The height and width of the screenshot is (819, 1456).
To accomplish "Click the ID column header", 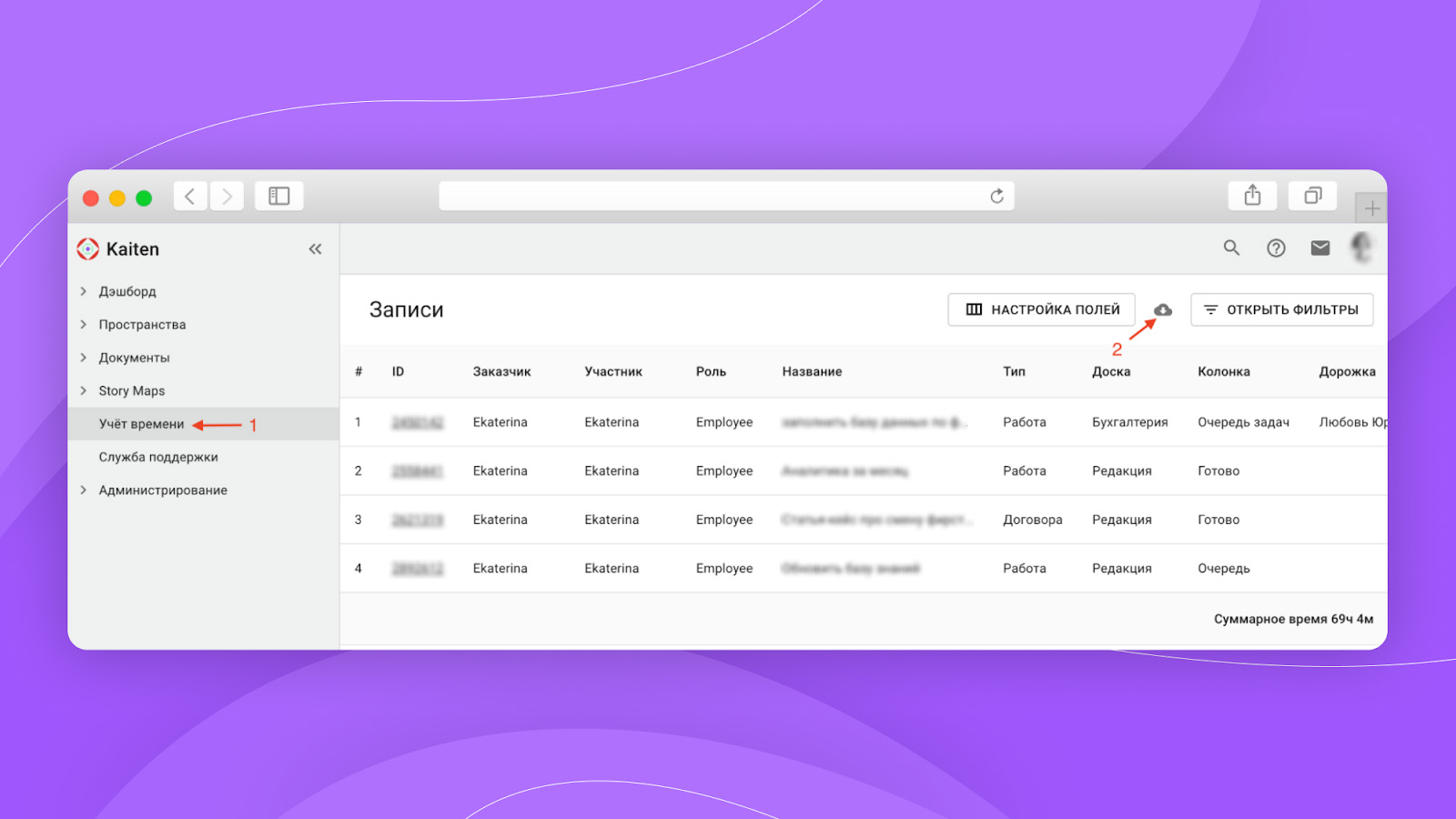I will [398, 371].
